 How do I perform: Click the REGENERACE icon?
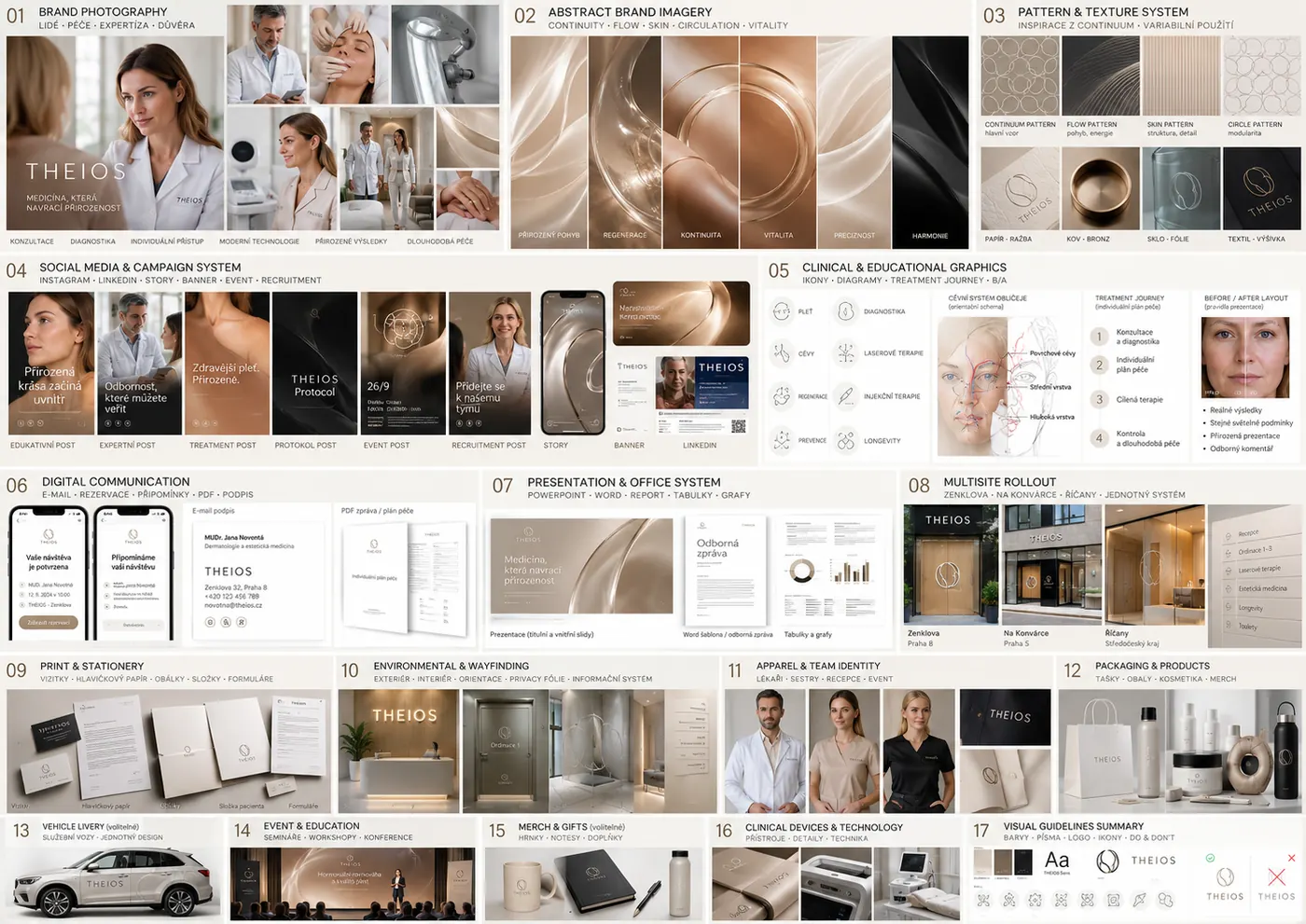782,396
